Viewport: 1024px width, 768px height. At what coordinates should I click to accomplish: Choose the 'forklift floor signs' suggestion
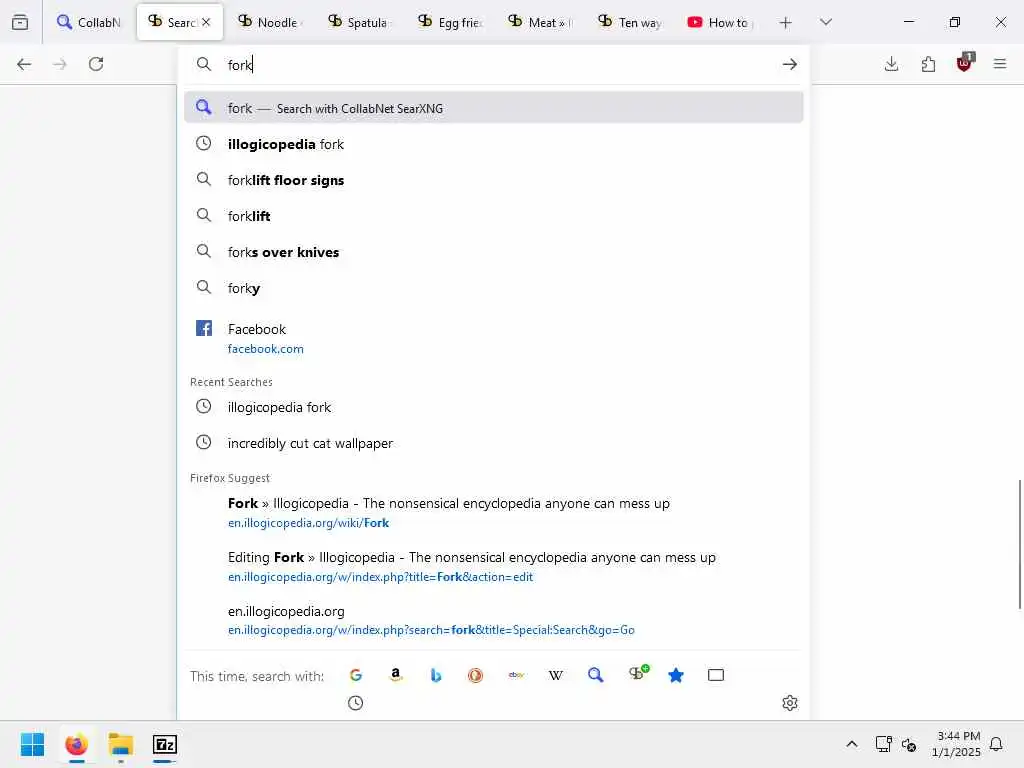(x=494, y=180)
